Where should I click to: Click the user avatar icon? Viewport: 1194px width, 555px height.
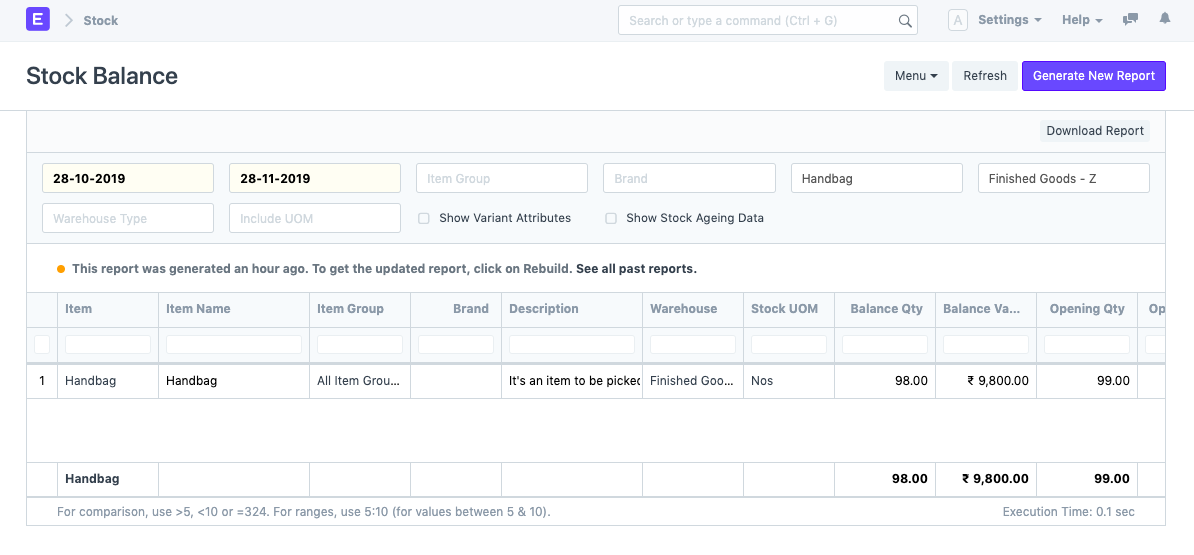tap(957, 20)
